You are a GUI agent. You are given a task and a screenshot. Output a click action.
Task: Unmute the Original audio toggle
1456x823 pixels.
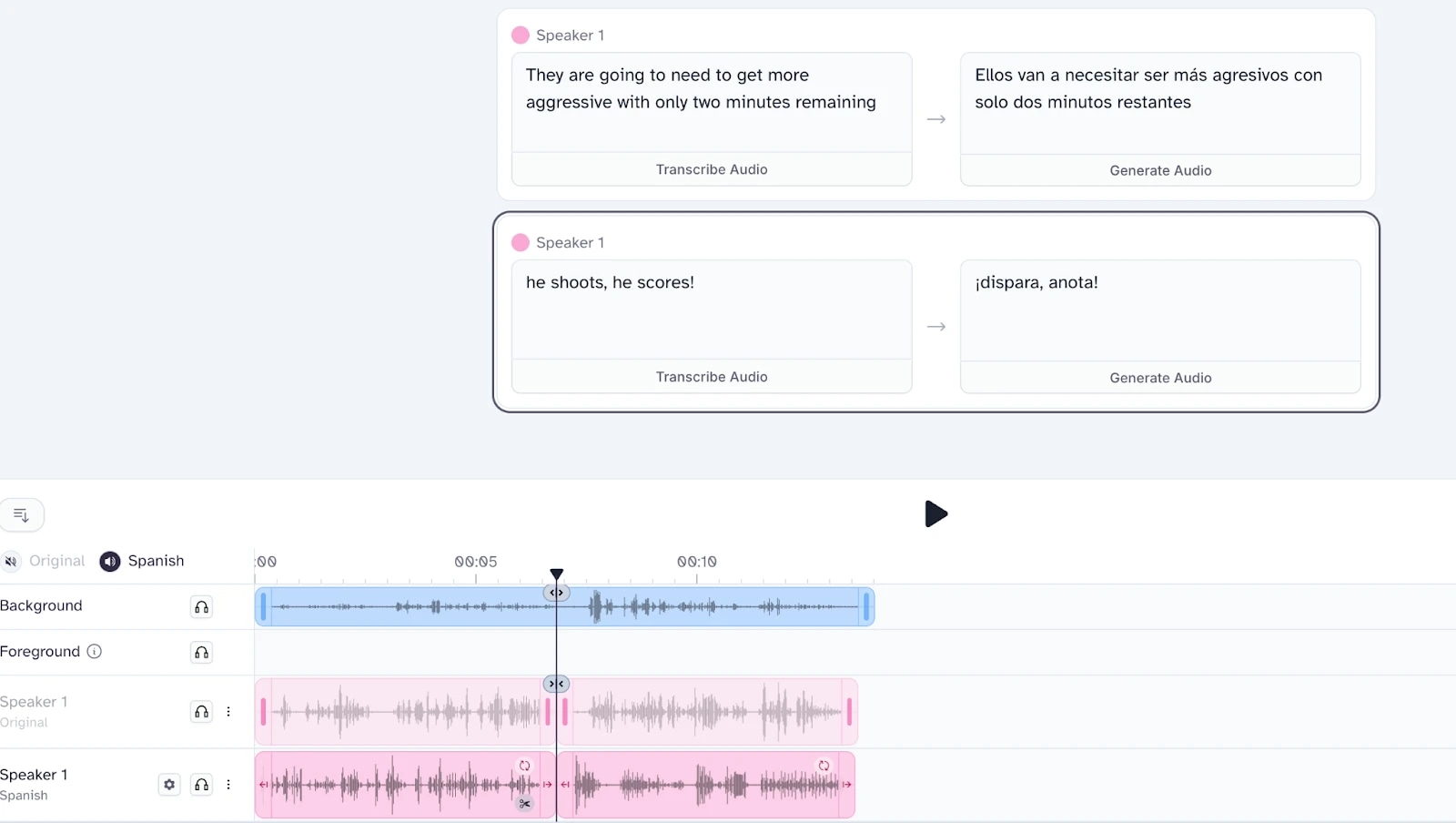pos(11,562)
